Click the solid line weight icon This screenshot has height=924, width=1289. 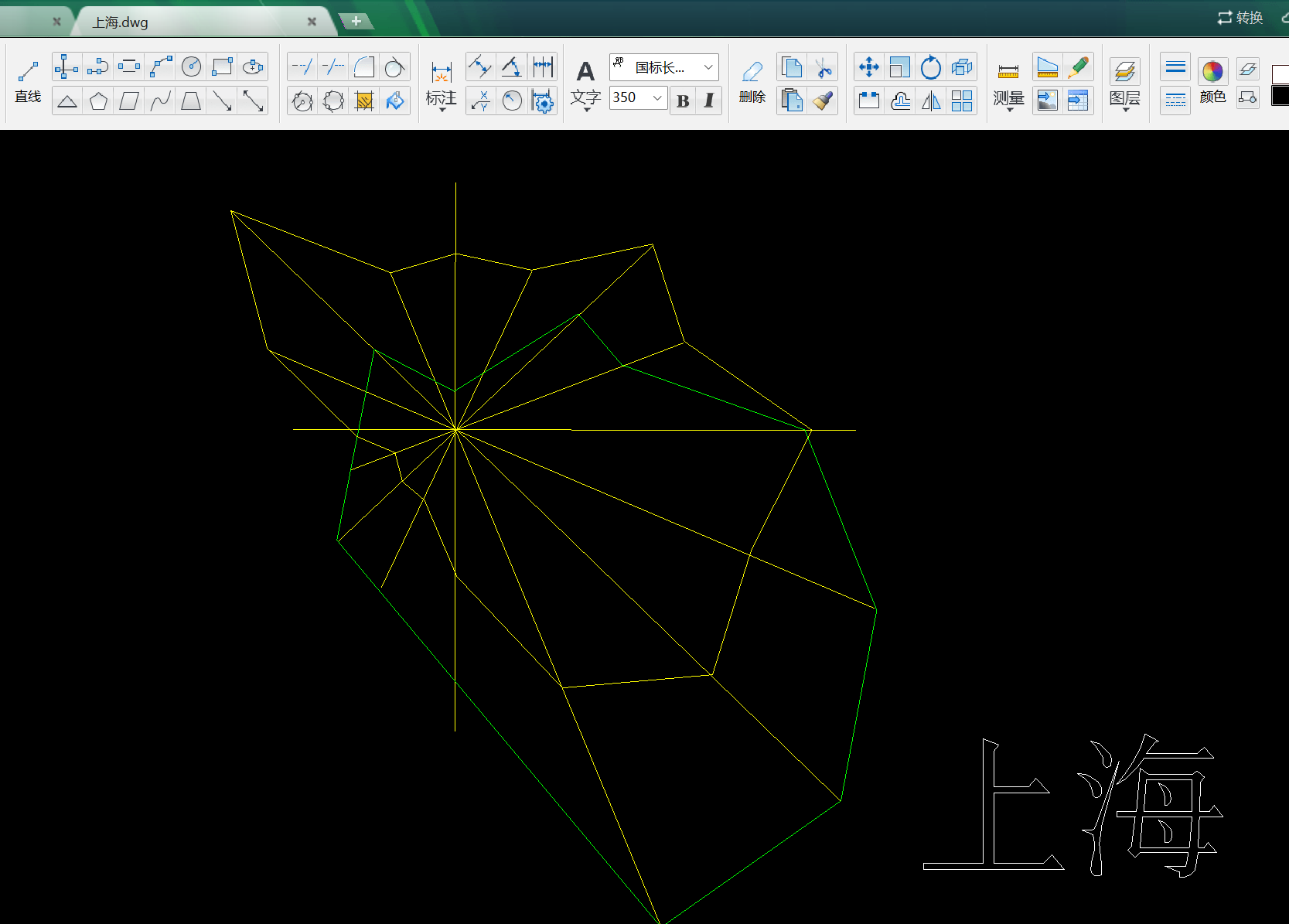pos(1175,68)
